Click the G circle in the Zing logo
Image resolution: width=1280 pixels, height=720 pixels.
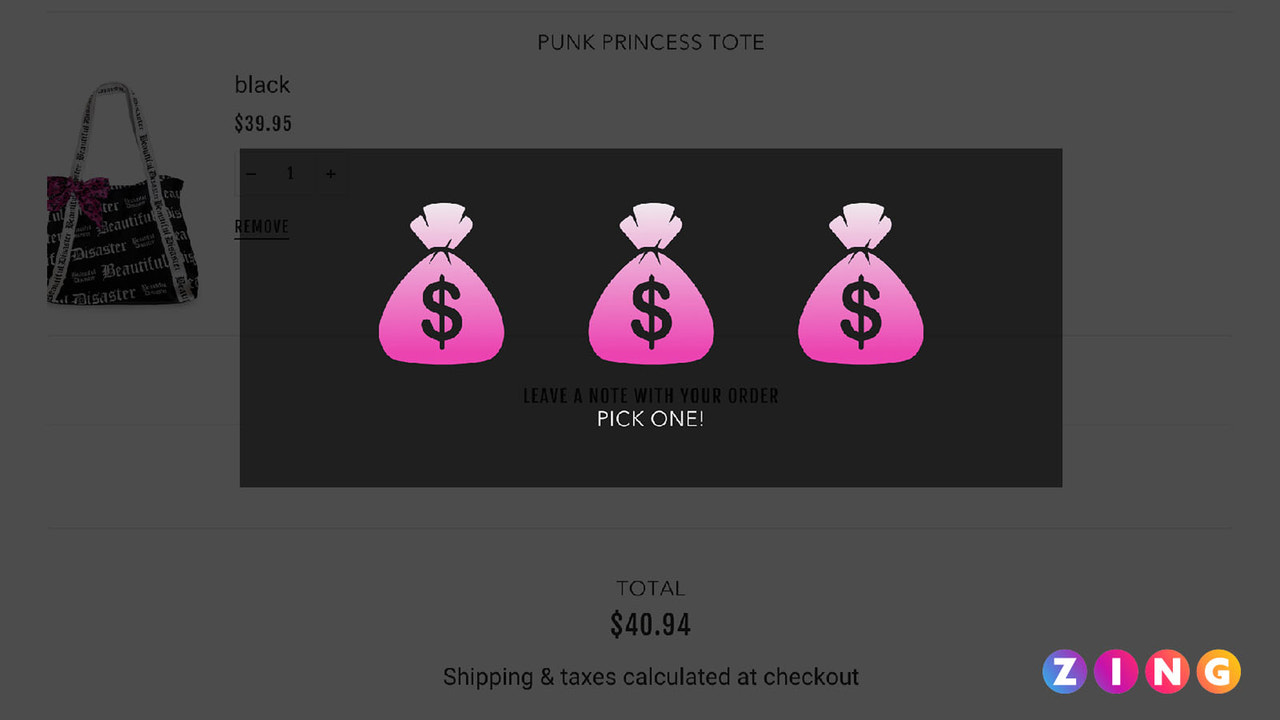tap(1217, 671)
